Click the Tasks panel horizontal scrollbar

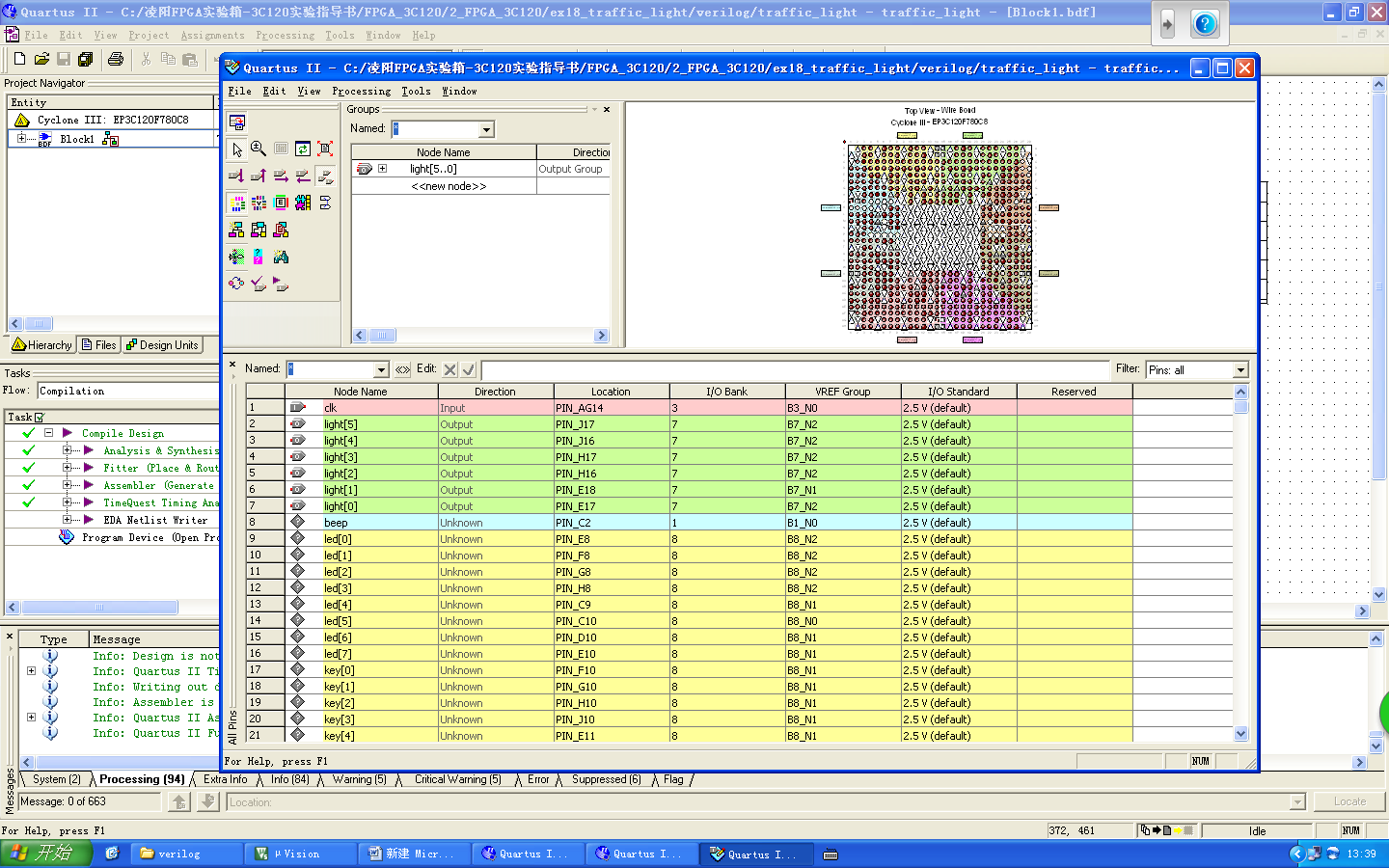[x=99, y=608]
